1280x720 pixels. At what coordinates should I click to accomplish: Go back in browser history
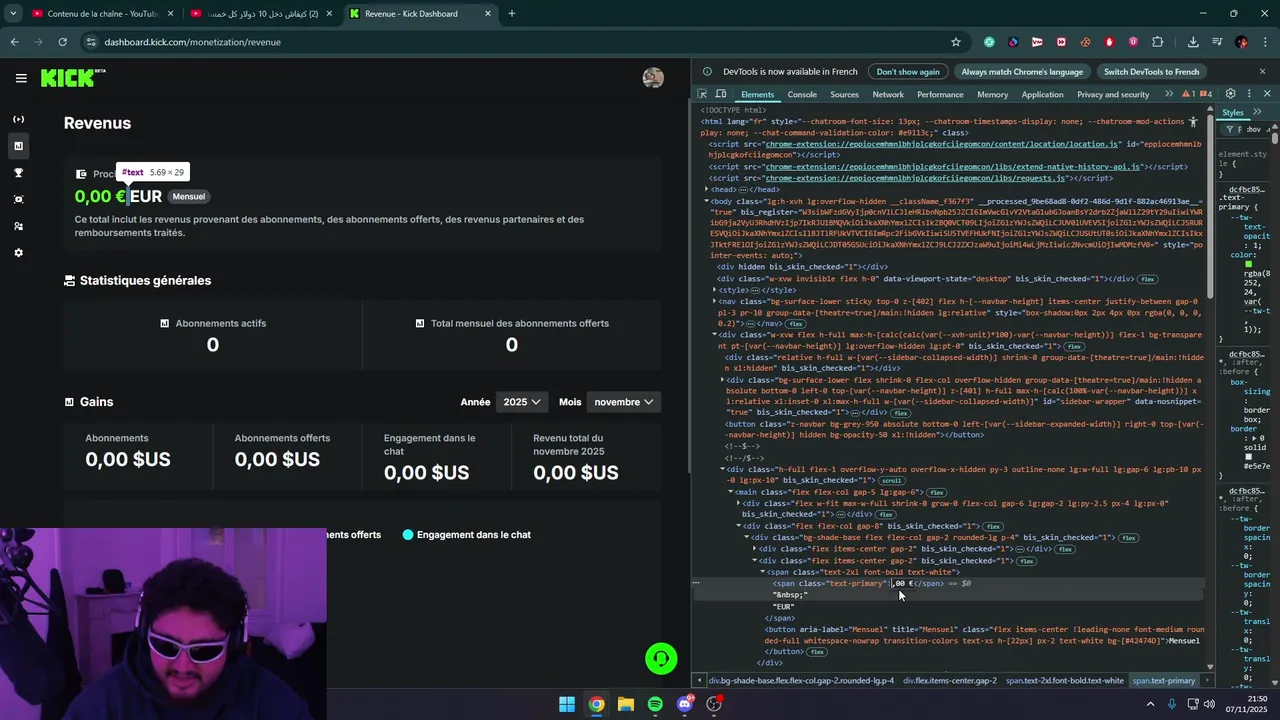tap(14, 42)
